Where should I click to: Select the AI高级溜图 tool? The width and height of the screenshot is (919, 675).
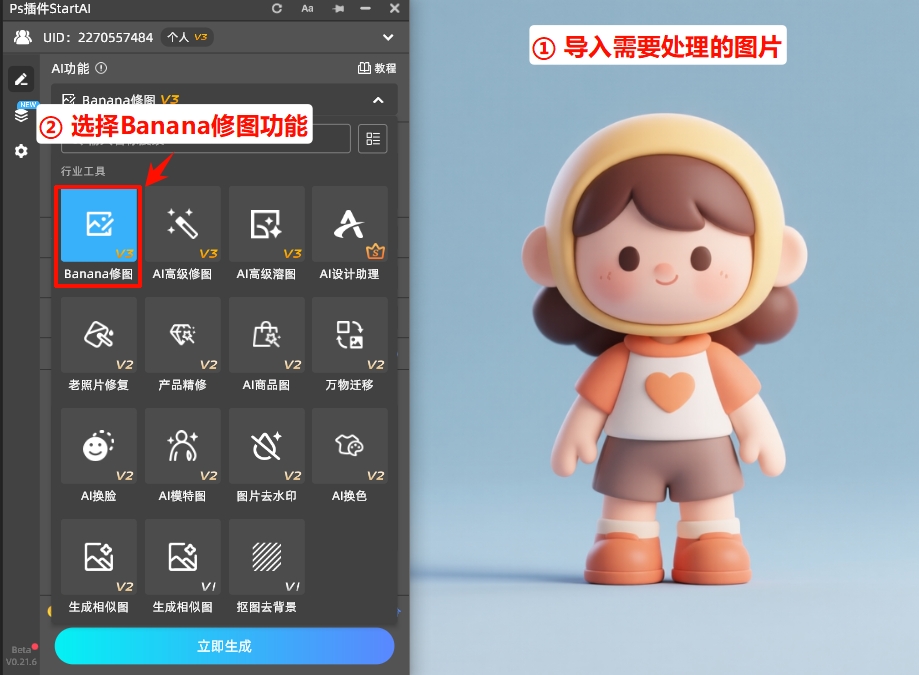point(266,225)
